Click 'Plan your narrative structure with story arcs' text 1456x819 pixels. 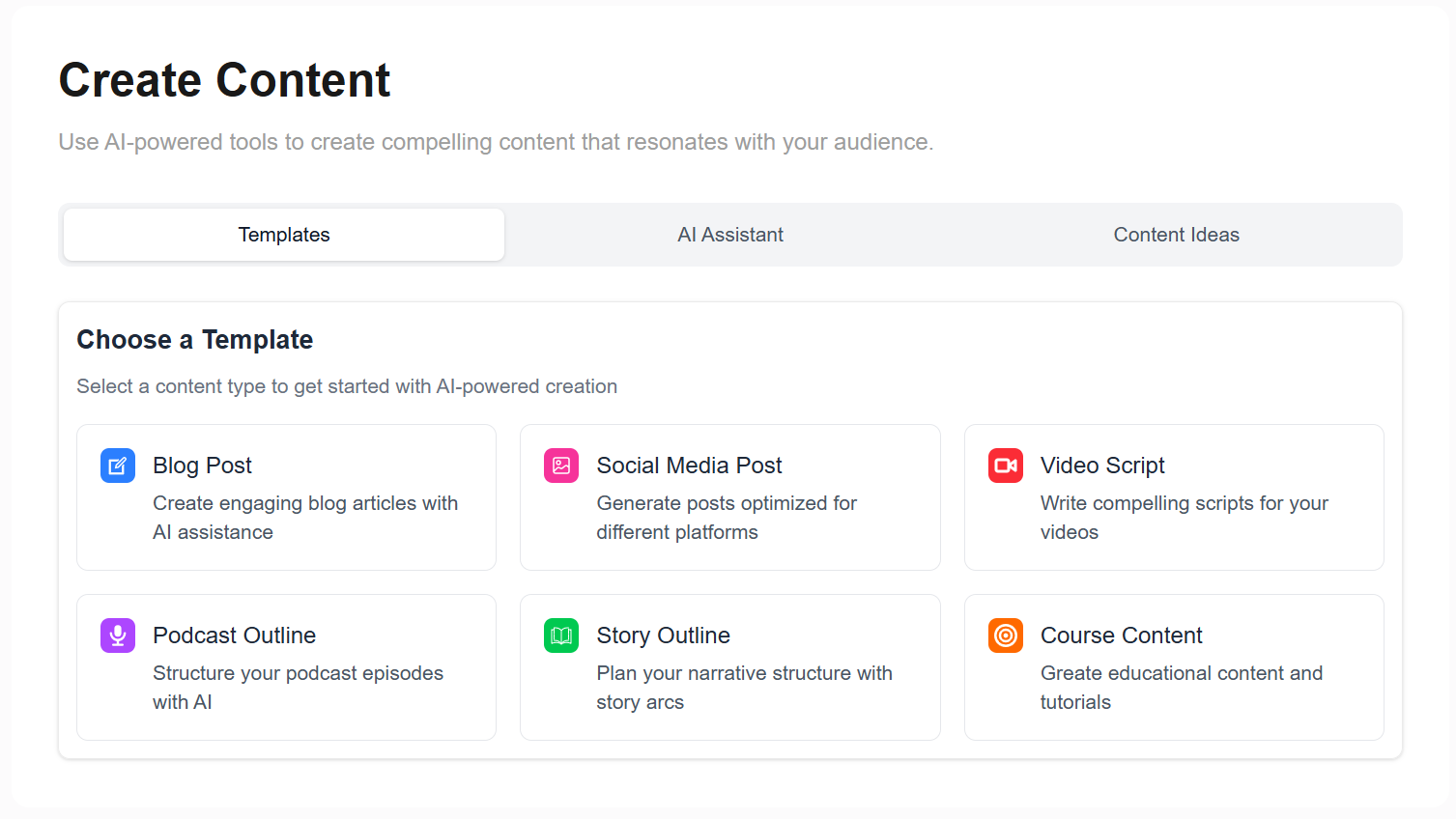[x=744, y=688]
